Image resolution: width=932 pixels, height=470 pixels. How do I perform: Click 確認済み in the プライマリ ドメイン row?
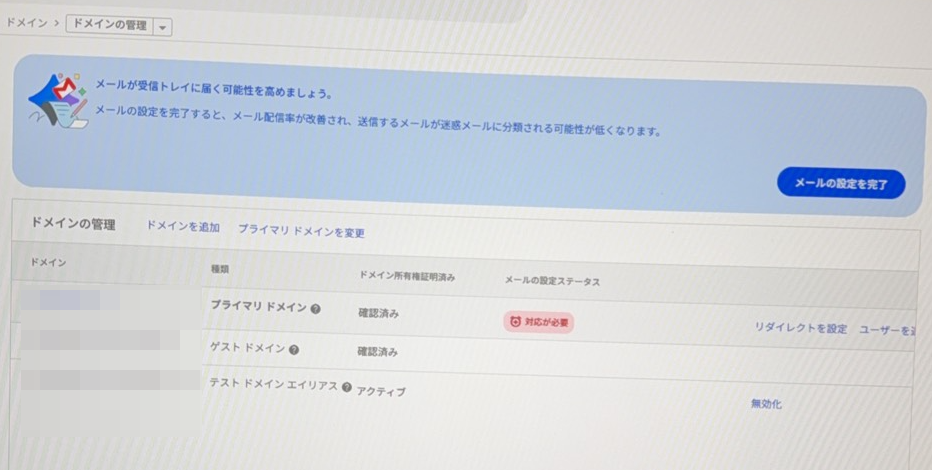pos(378,313)
